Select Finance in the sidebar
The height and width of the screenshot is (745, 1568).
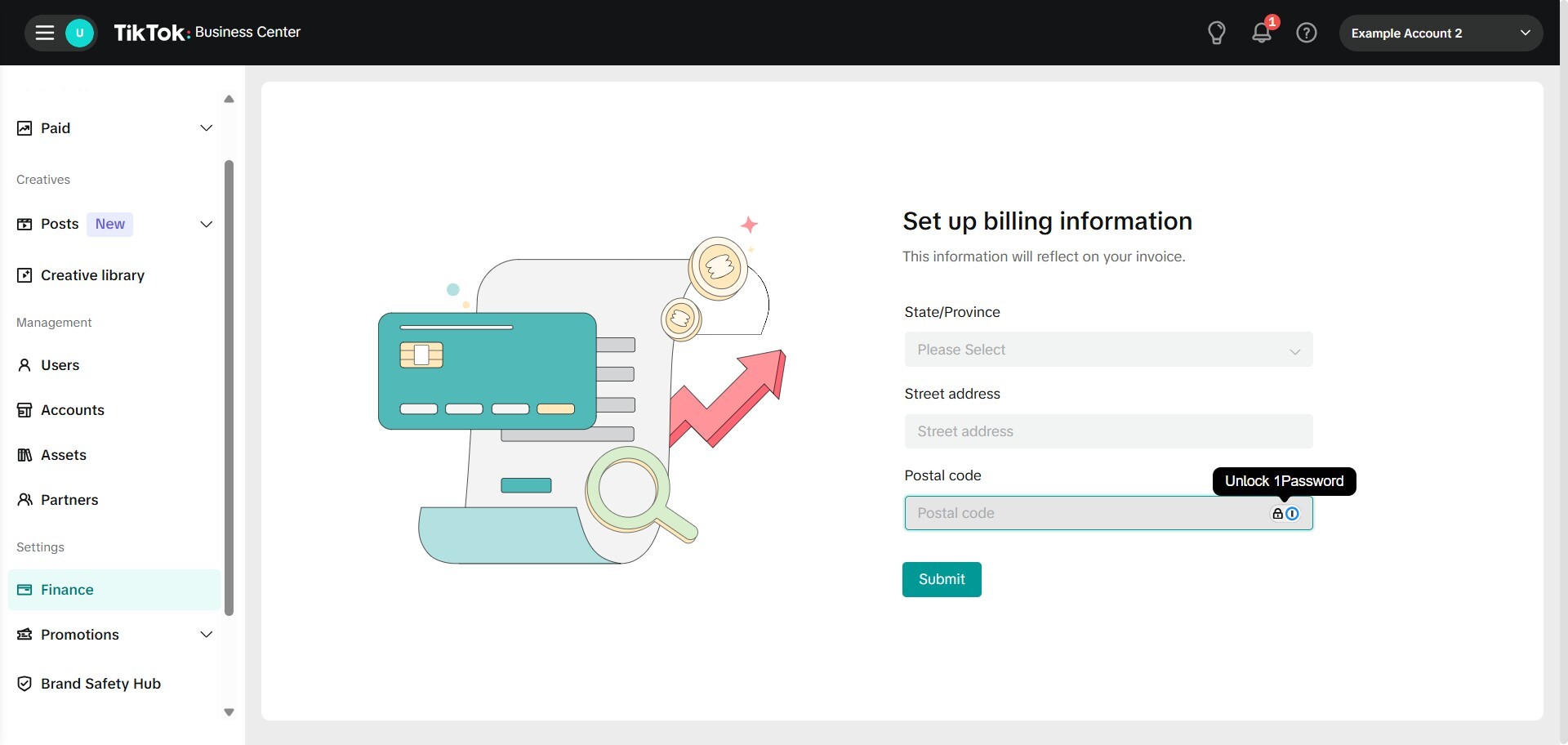tap(67, 590)
